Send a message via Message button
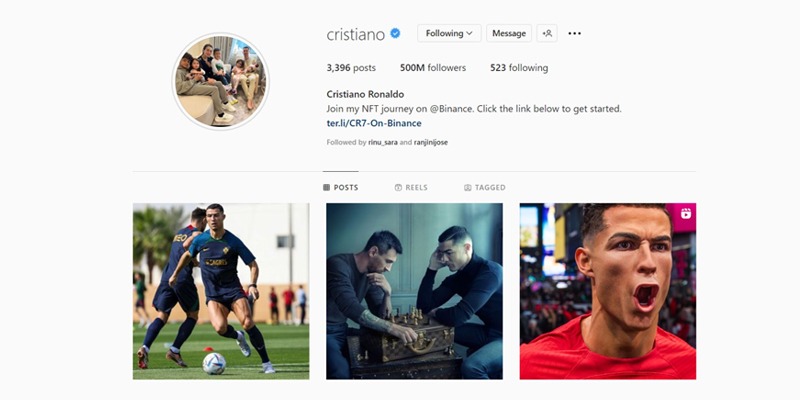This screenshot has width=800, height=400. (509, 33)
